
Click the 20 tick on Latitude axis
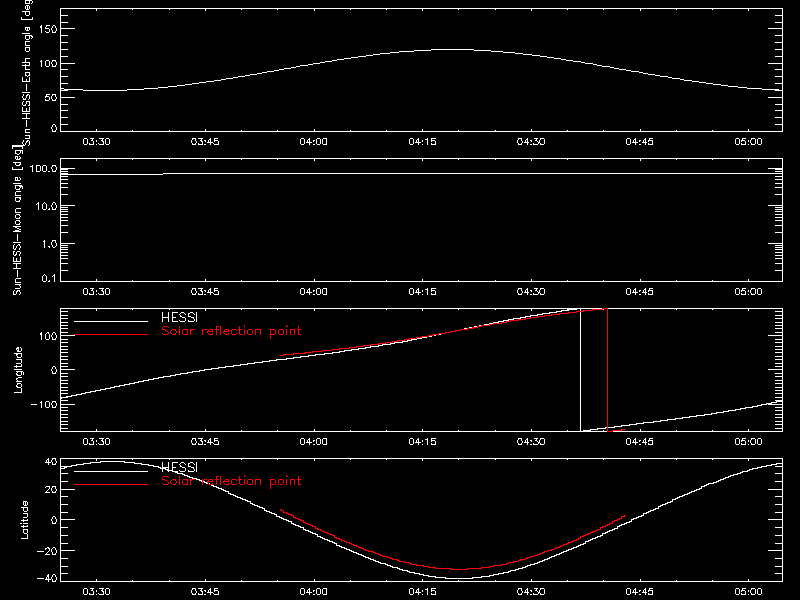click(x=51, y=490)
